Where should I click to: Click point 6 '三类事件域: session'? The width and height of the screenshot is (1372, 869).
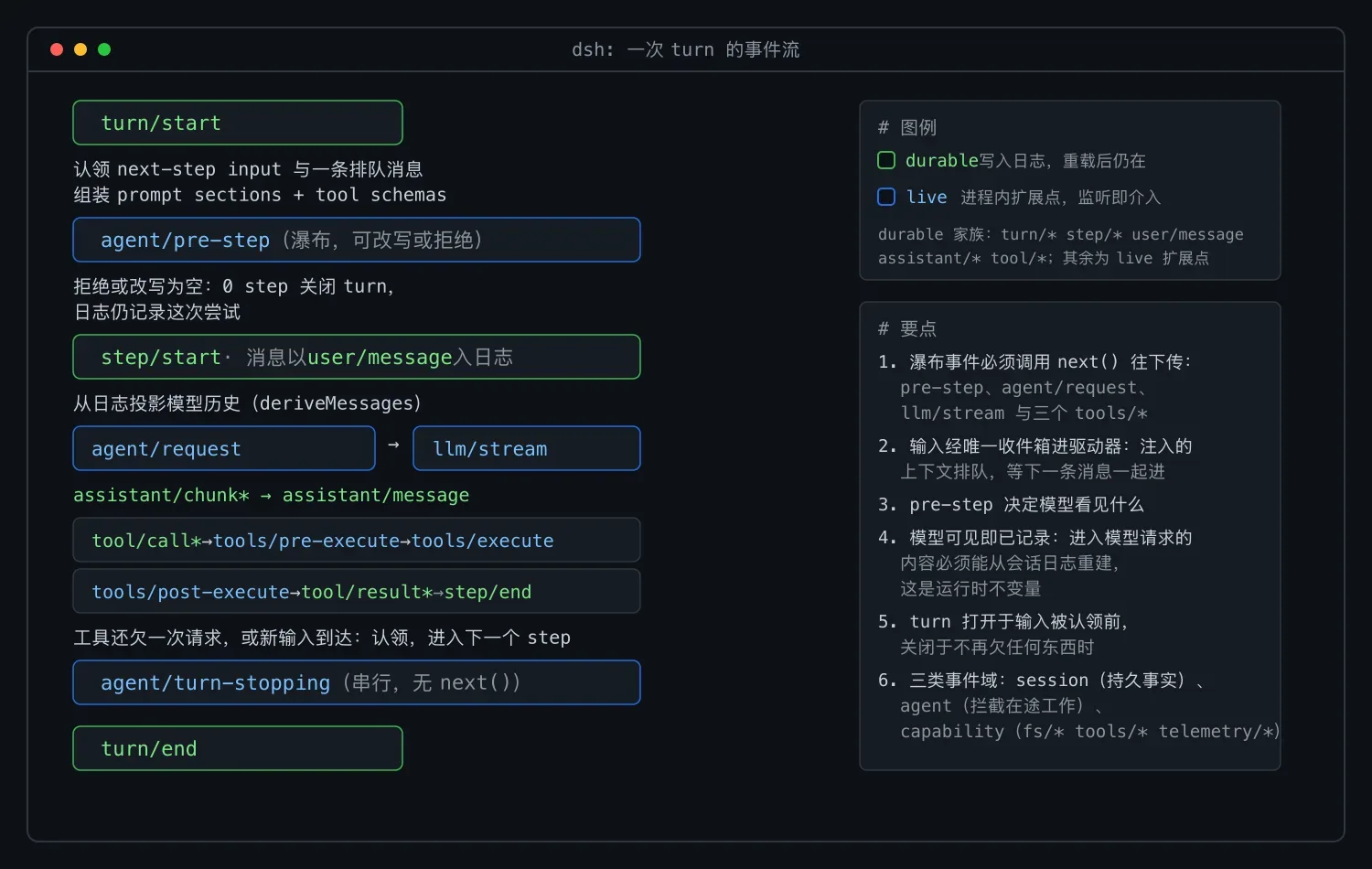pyautogui.click(x=1041, y=680)
